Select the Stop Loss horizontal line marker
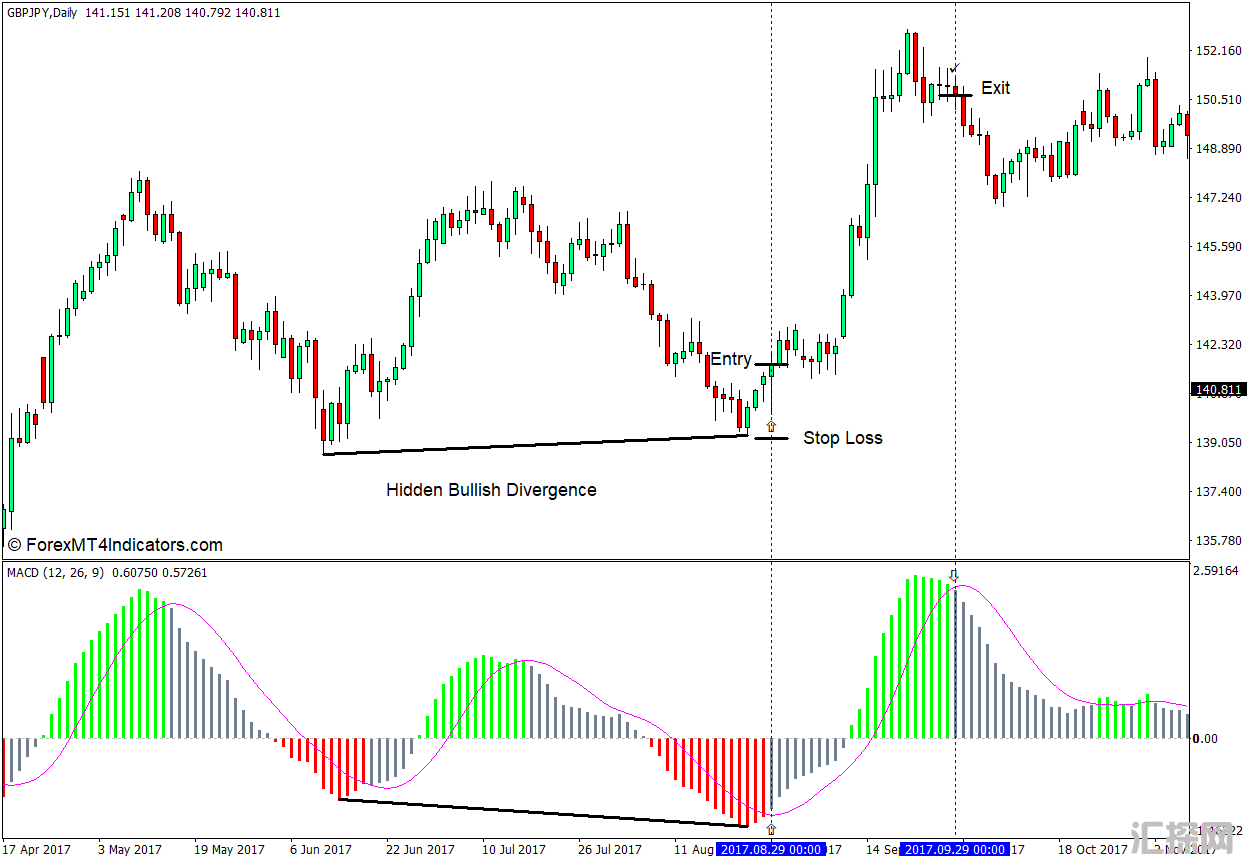 point(771,438)
